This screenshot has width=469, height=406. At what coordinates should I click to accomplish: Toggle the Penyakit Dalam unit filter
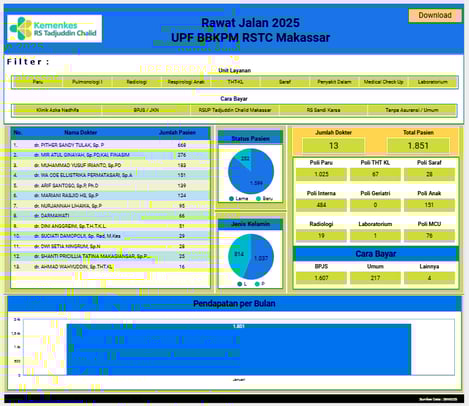click(334, 82)
